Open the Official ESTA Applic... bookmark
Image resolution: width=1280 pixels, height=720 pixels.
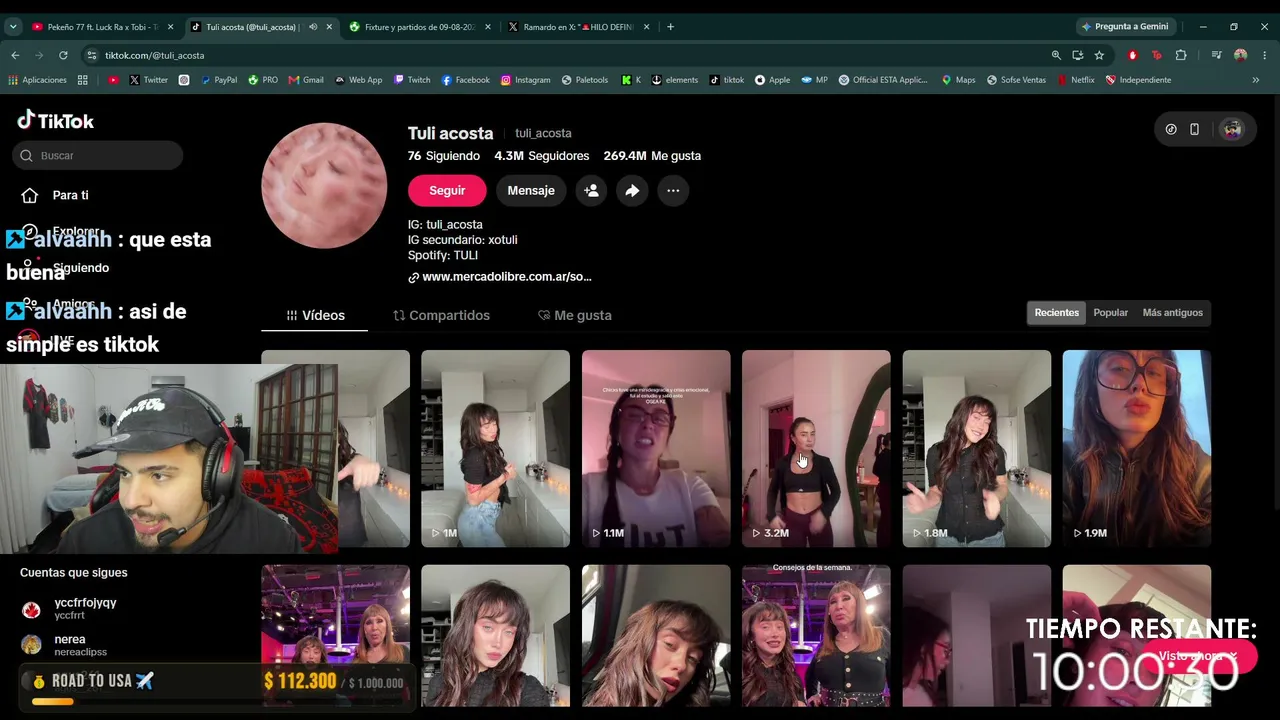pos(883,80)
